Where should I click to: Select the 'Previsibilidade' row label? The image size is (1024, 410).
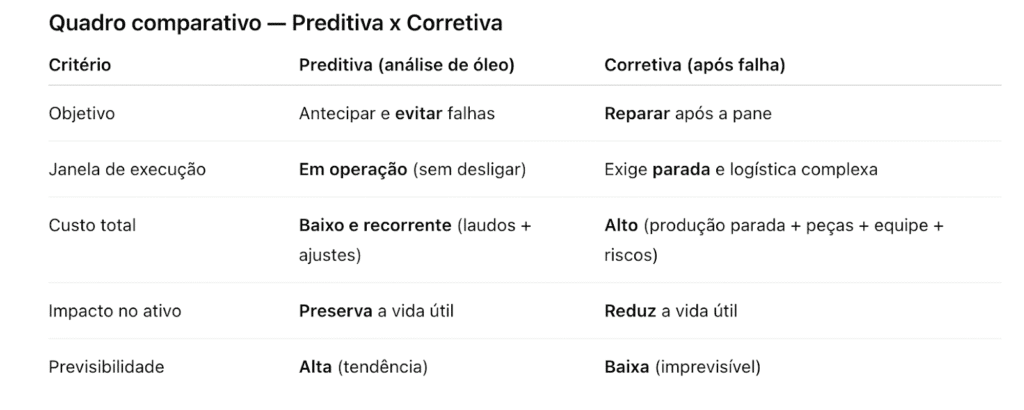tap(106, 366)
